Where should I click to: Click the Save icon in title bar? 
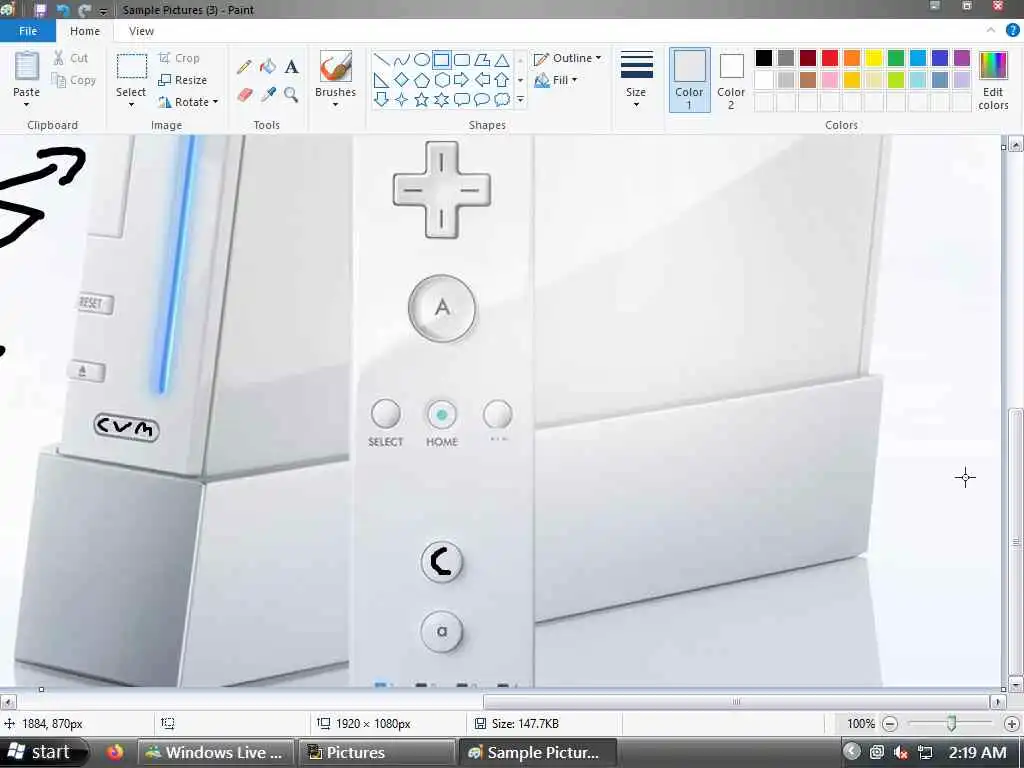pos(40,10)
